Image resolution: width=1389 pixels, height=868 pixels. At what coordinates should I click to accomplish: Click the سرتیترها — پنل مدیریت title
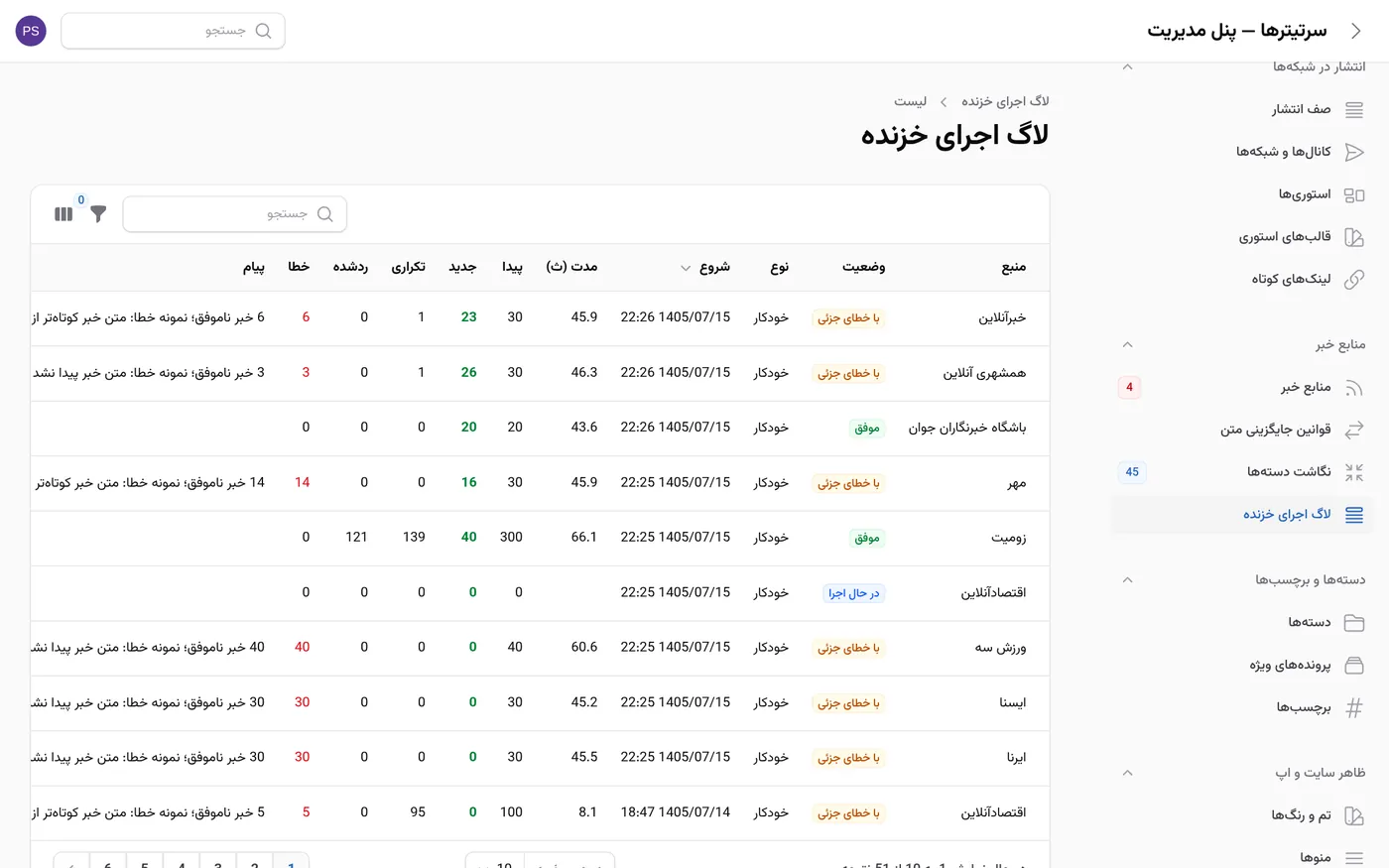[1237, 31]
